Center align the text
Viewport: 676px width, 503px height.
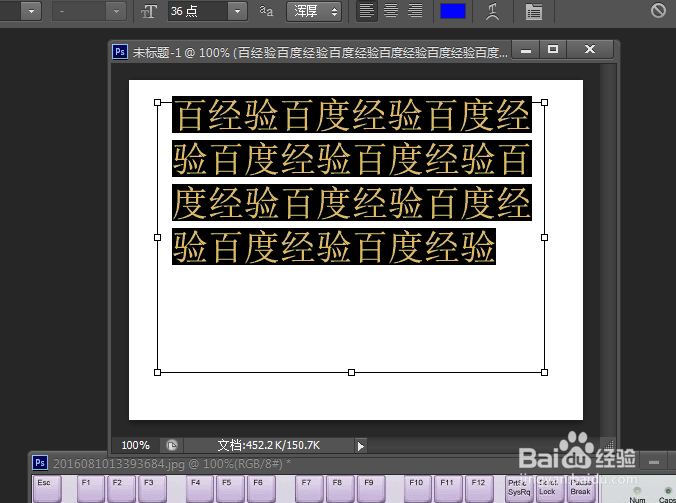(391, 11)
